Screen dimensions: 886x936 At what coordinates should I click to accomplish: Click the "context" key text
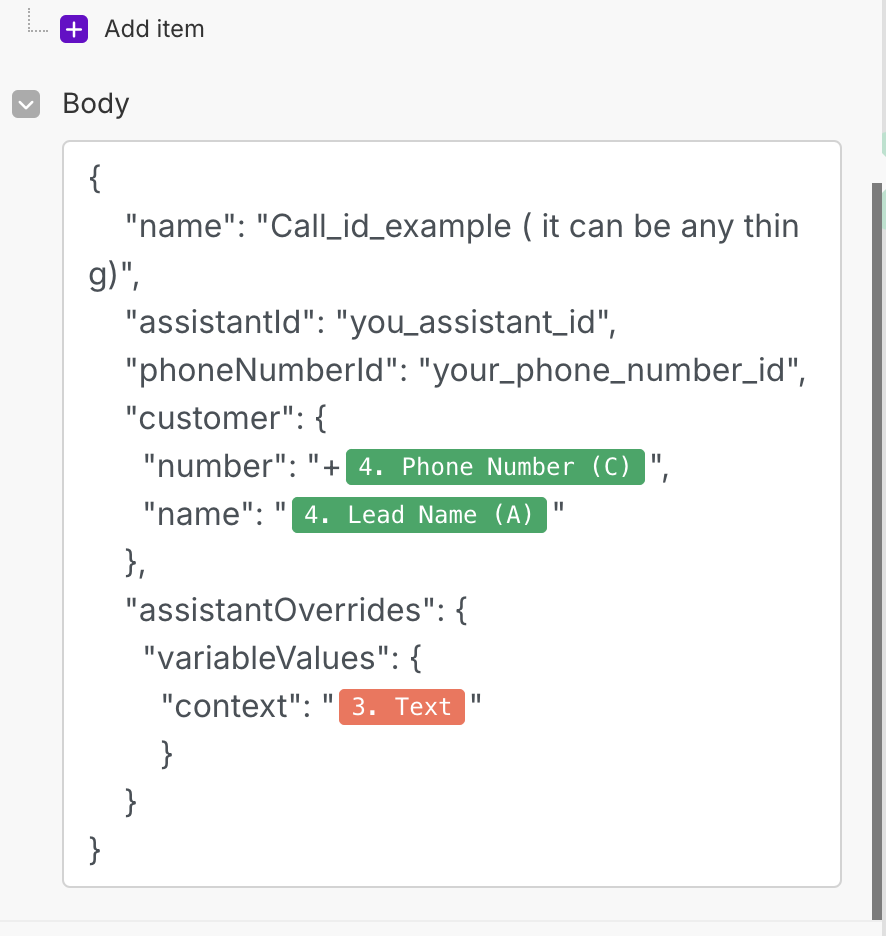[231, 707]
